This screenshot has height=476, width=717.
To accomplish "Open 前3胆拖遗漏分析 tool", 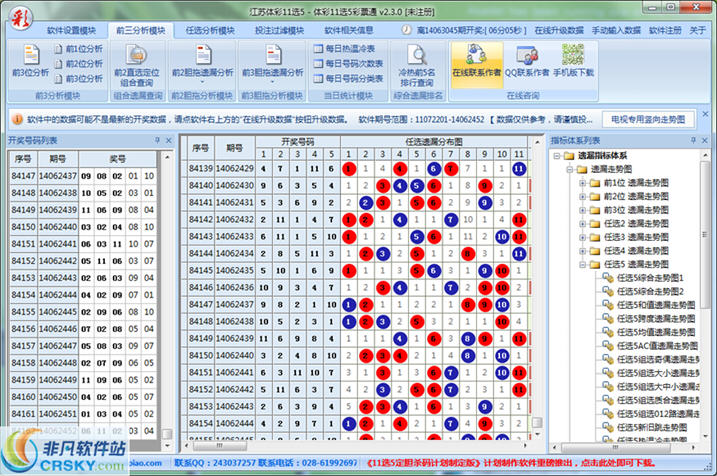I will (x=273, y=62).
